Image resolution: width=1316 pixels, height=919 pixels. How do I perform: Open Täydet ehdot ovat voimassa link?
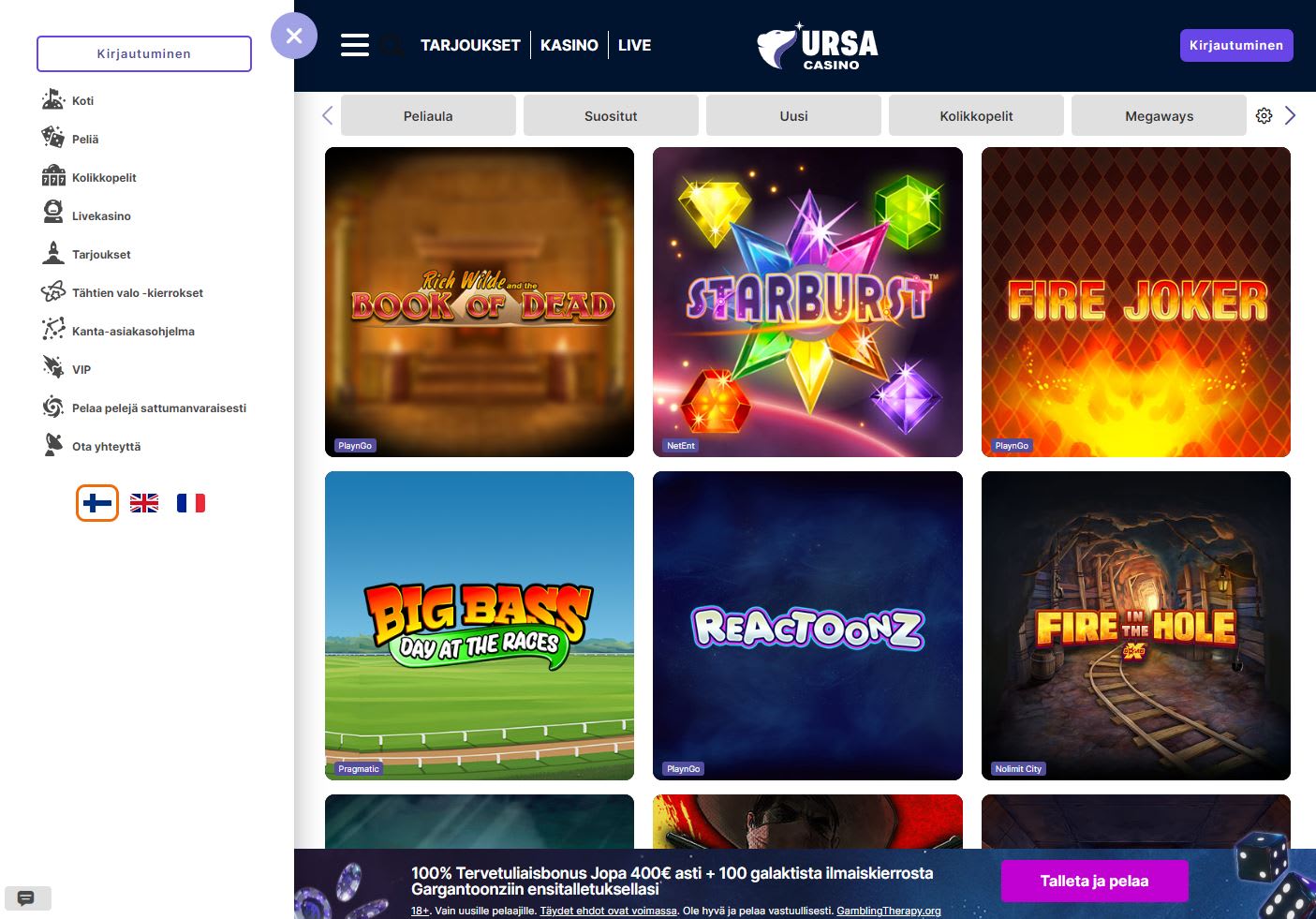(608, 911)
